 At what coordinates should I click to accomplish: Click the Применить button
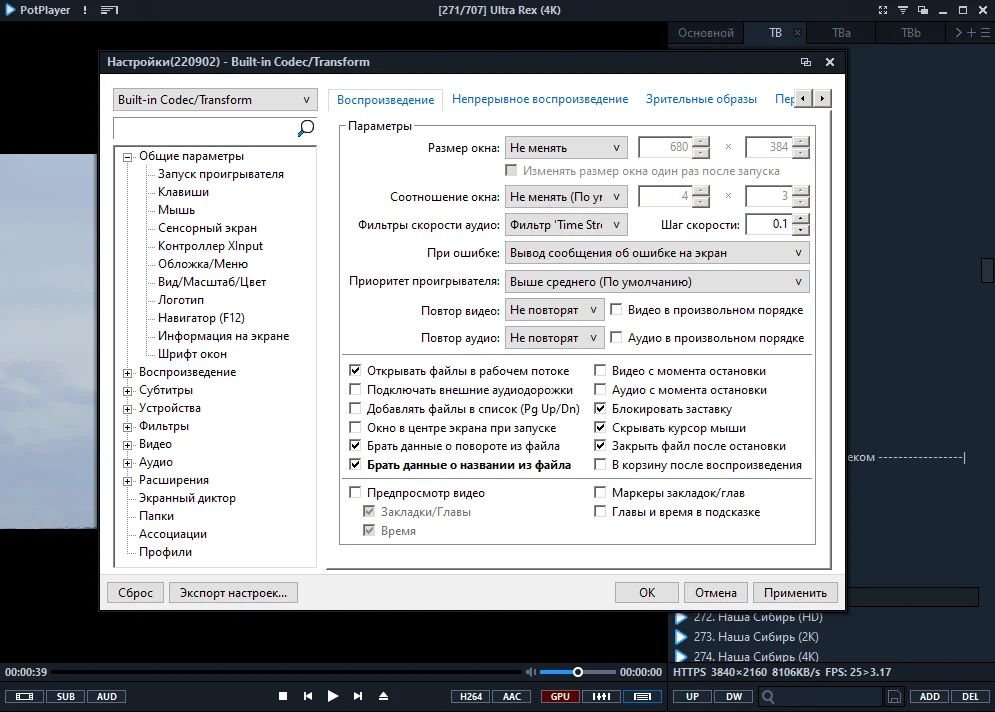point(795,593)
